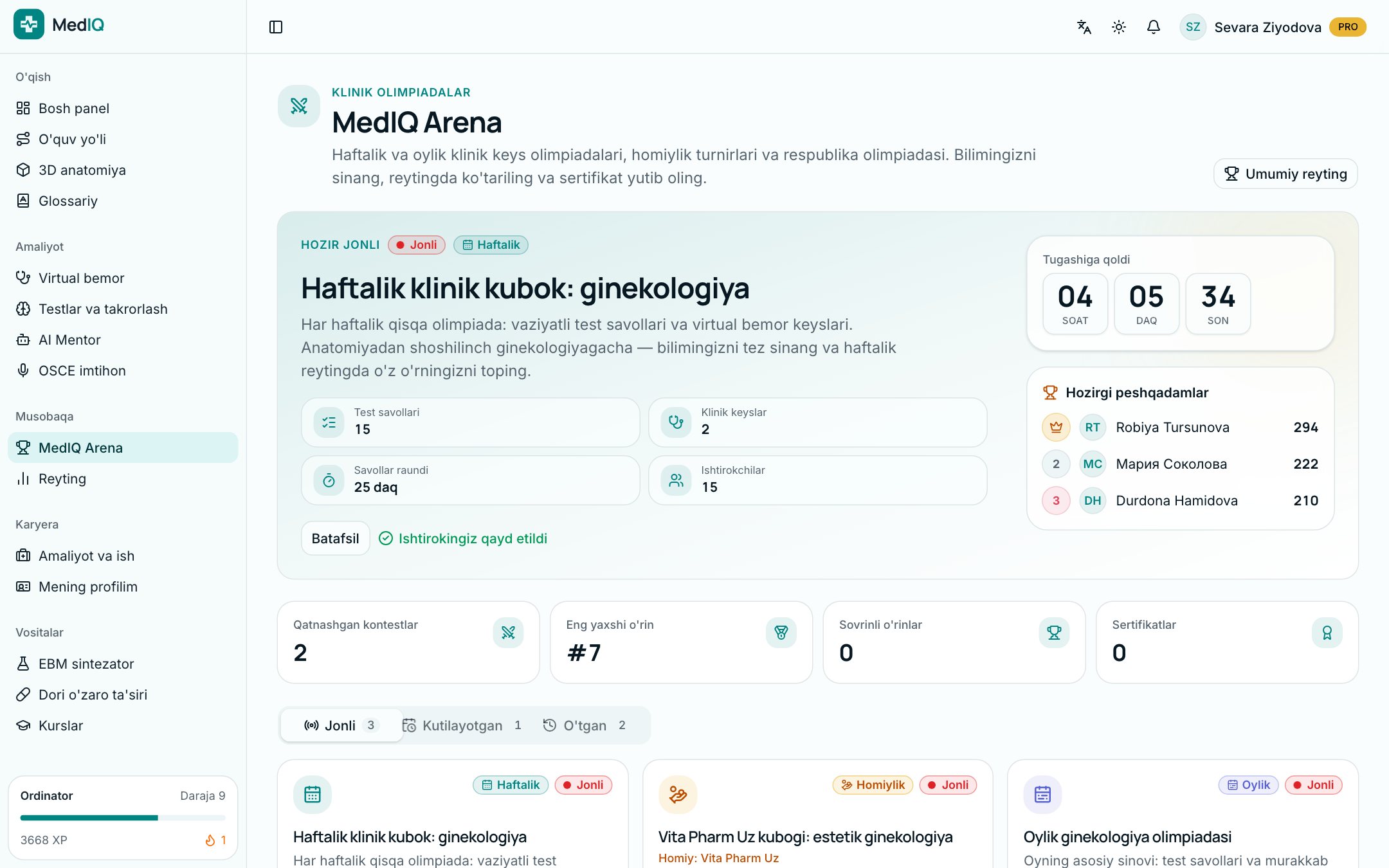Open Oylik ginekologiya olimpiadasi card title
This screenshot has height=868, width=1389.
(x=1127, y=836)
